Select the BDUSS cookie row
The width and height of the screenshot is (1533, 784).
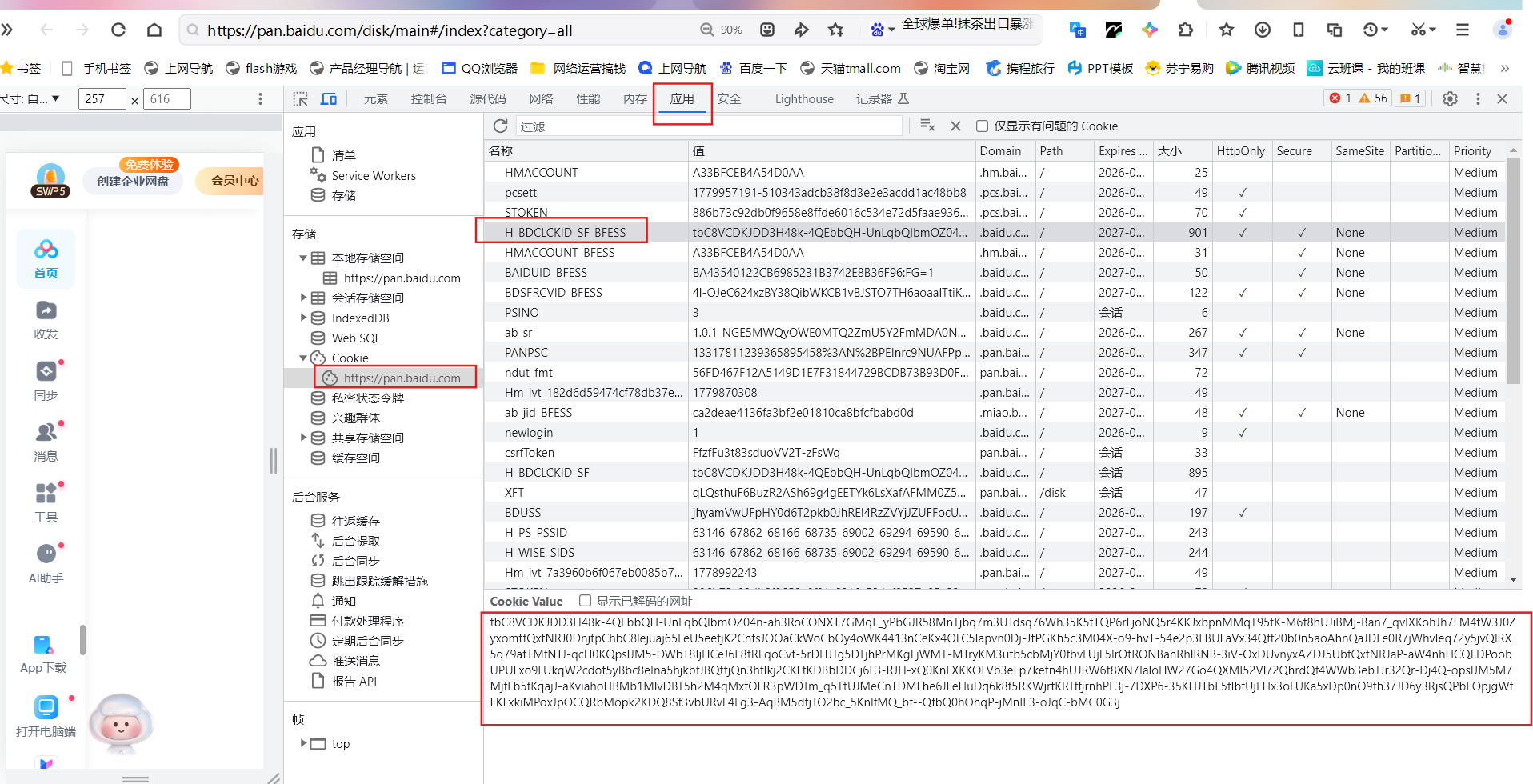click(x=995, y=512)
